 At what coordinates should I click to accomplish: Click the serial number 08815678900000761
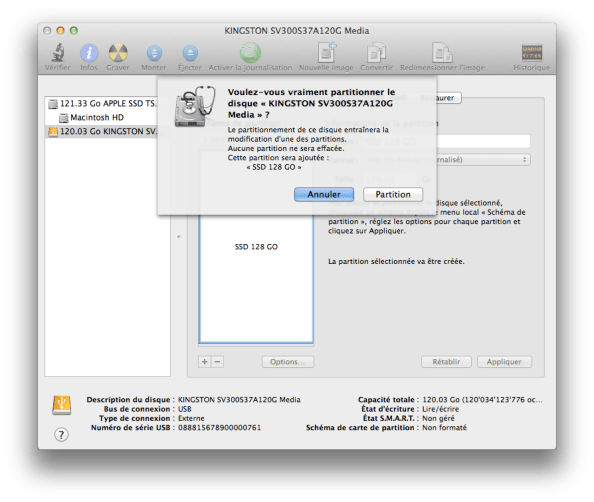[219, 428]
